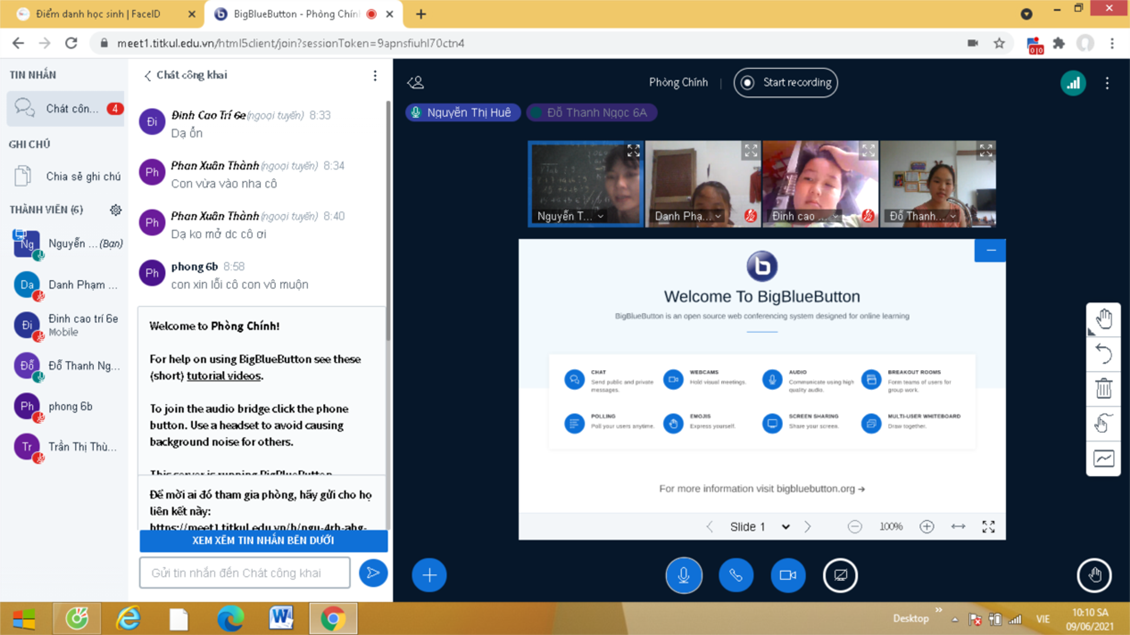This screenshot has width=1130, height=635.
Task: Open the Slide 1 selector dropdown
Action: click(x=760, y=527)
